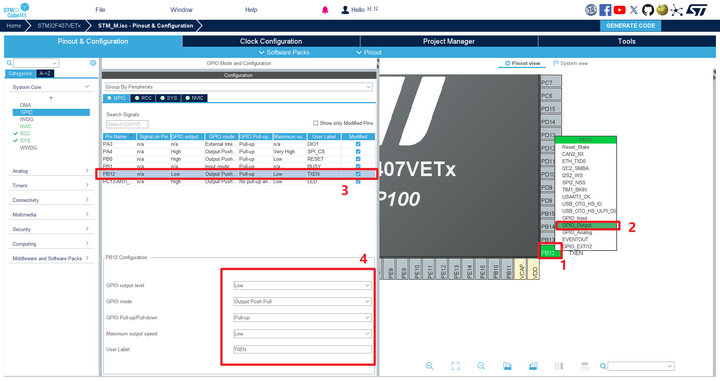Viewport: 720px width, 381px height.
Task: Toggle the Modified checkbox for PB12 row
Action: (358, 174)
